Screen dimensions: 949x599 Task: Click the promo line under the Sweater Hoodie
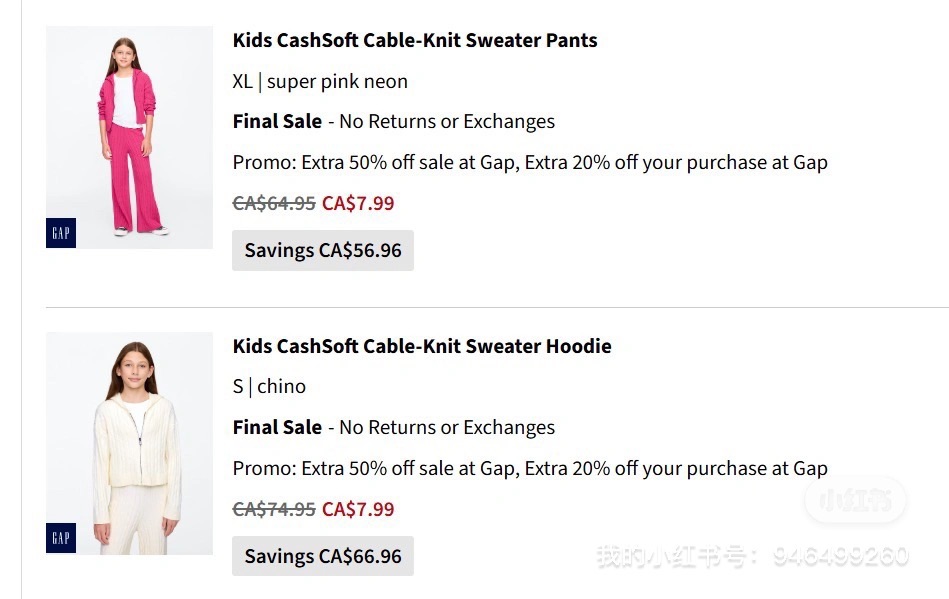coord(530,469)
